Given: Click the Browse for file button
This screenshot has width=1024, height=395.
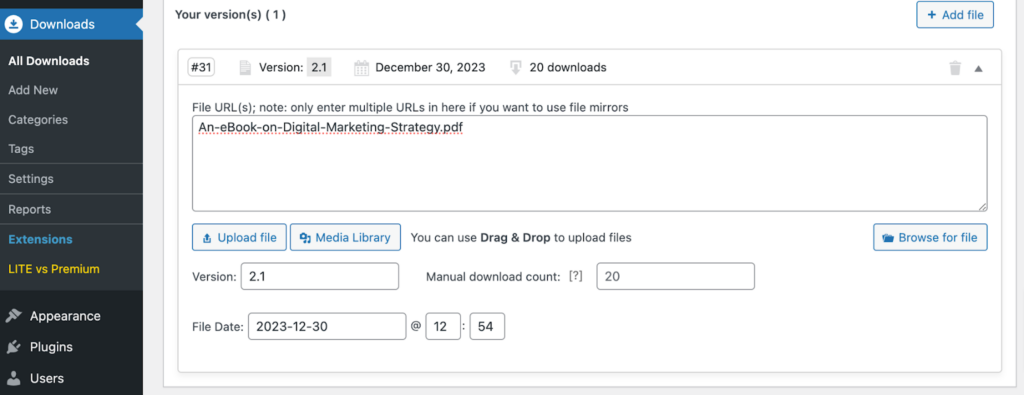Looking at the screenshot, I should (x=930, y=238).
